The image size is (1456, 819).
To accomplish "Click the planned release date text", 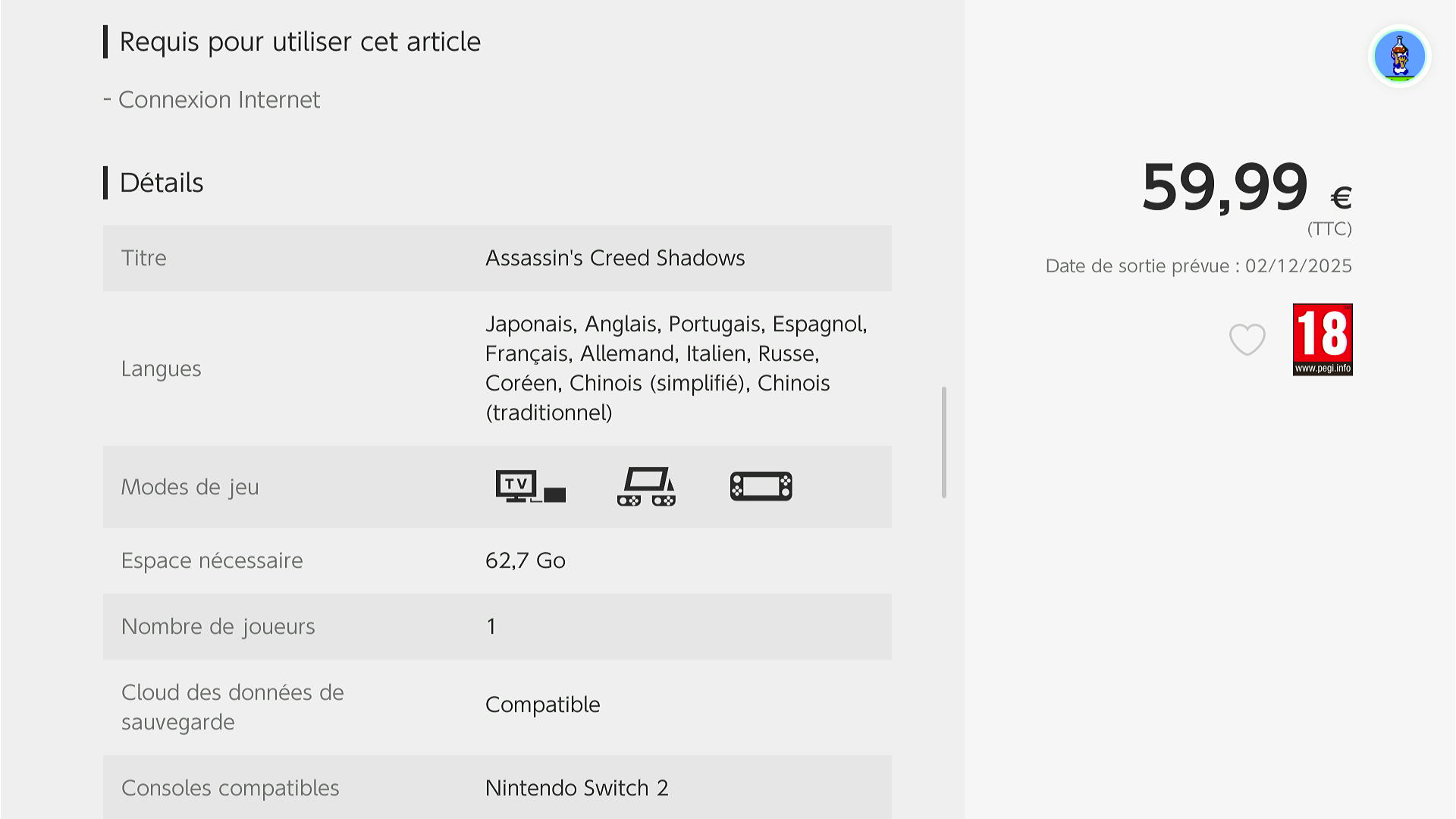I will [x=1198, y=266].
